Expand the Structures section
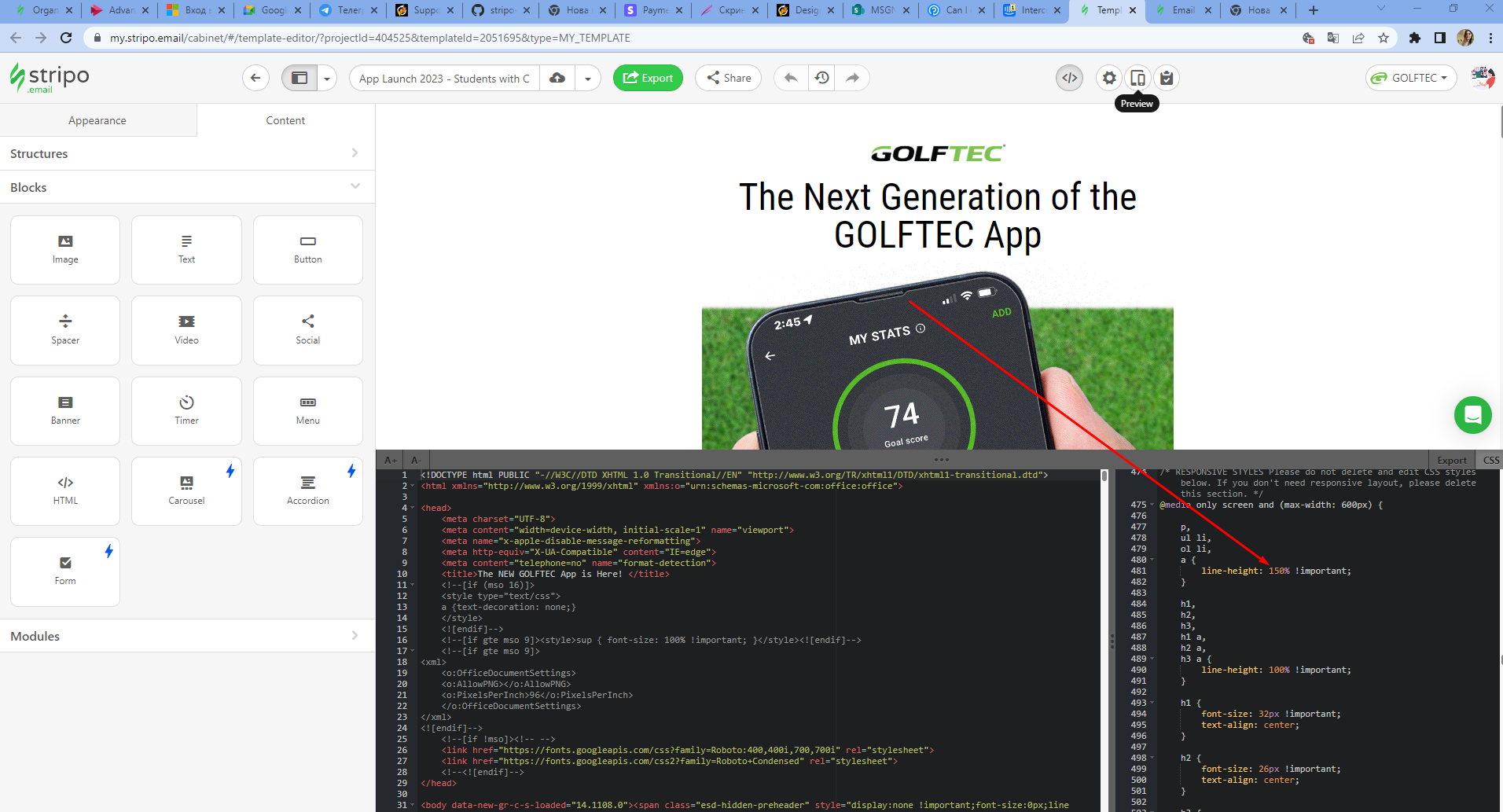Screen dimensions: 1503x812 [x=187, y=153]
